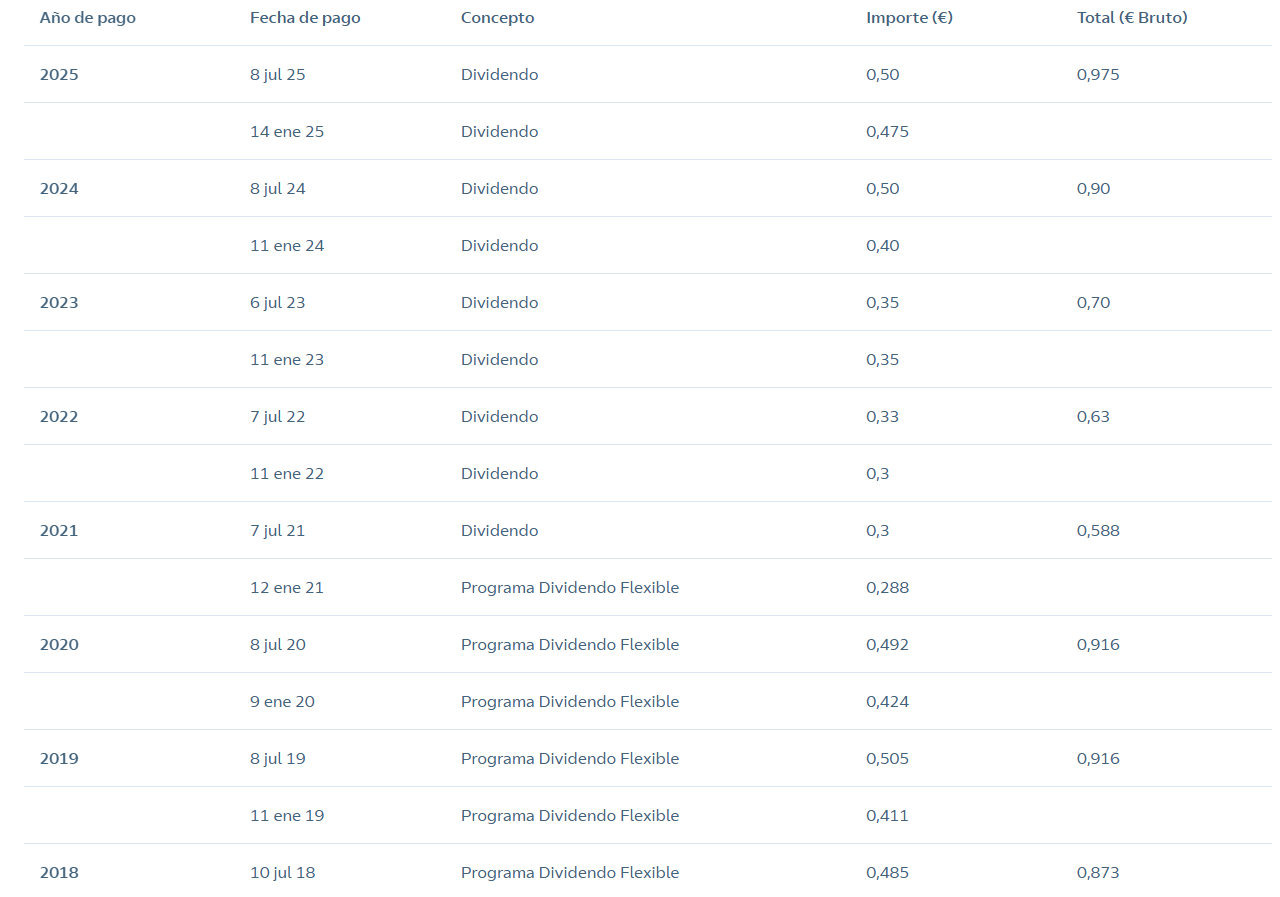1280x897 pixels.
Task: Click the 0,33 amount value
Action: [882, 417]
